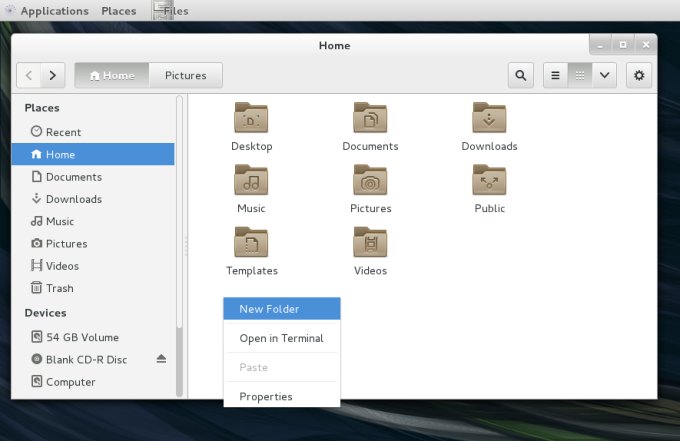Eject the Blank CD-R Disc
Screen dimensions: 680x441
point(161,359)
